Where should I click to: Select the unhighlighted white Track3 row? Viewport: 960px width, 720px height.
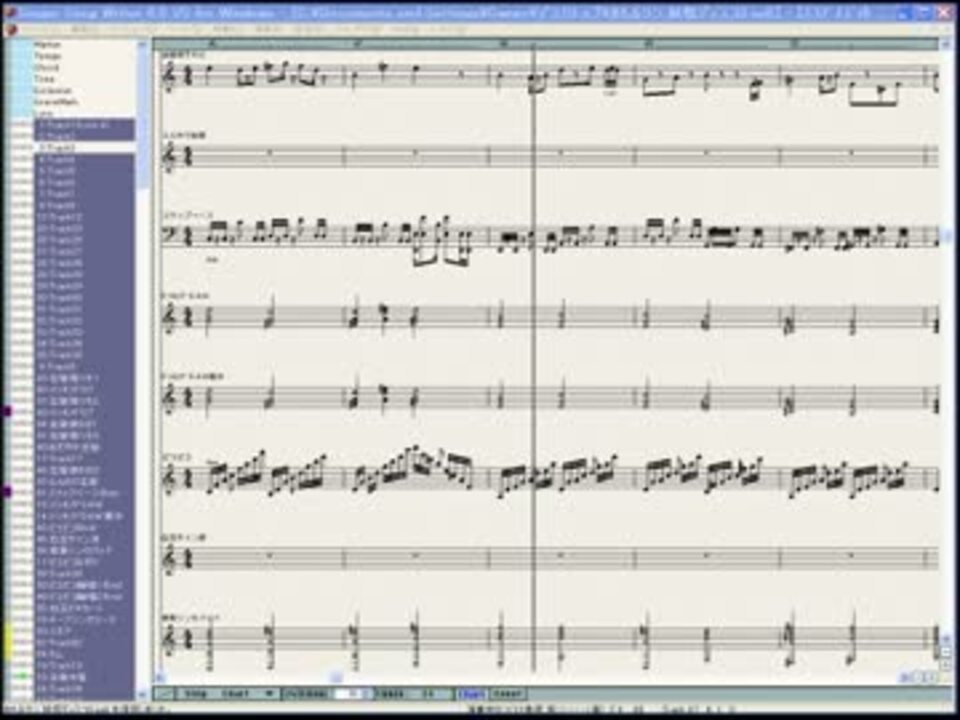(x=84, y=148)
